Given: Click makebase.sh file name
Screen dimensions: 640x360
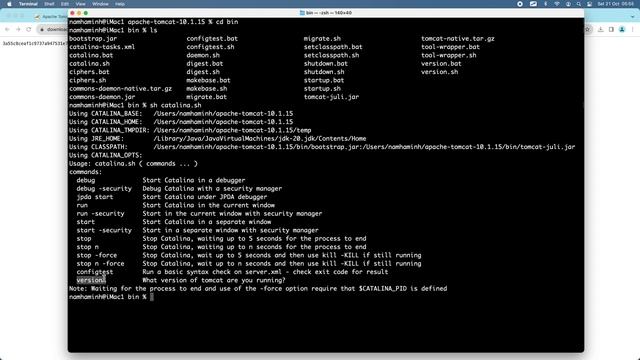Looking at the screenshot, I should 207,89.
